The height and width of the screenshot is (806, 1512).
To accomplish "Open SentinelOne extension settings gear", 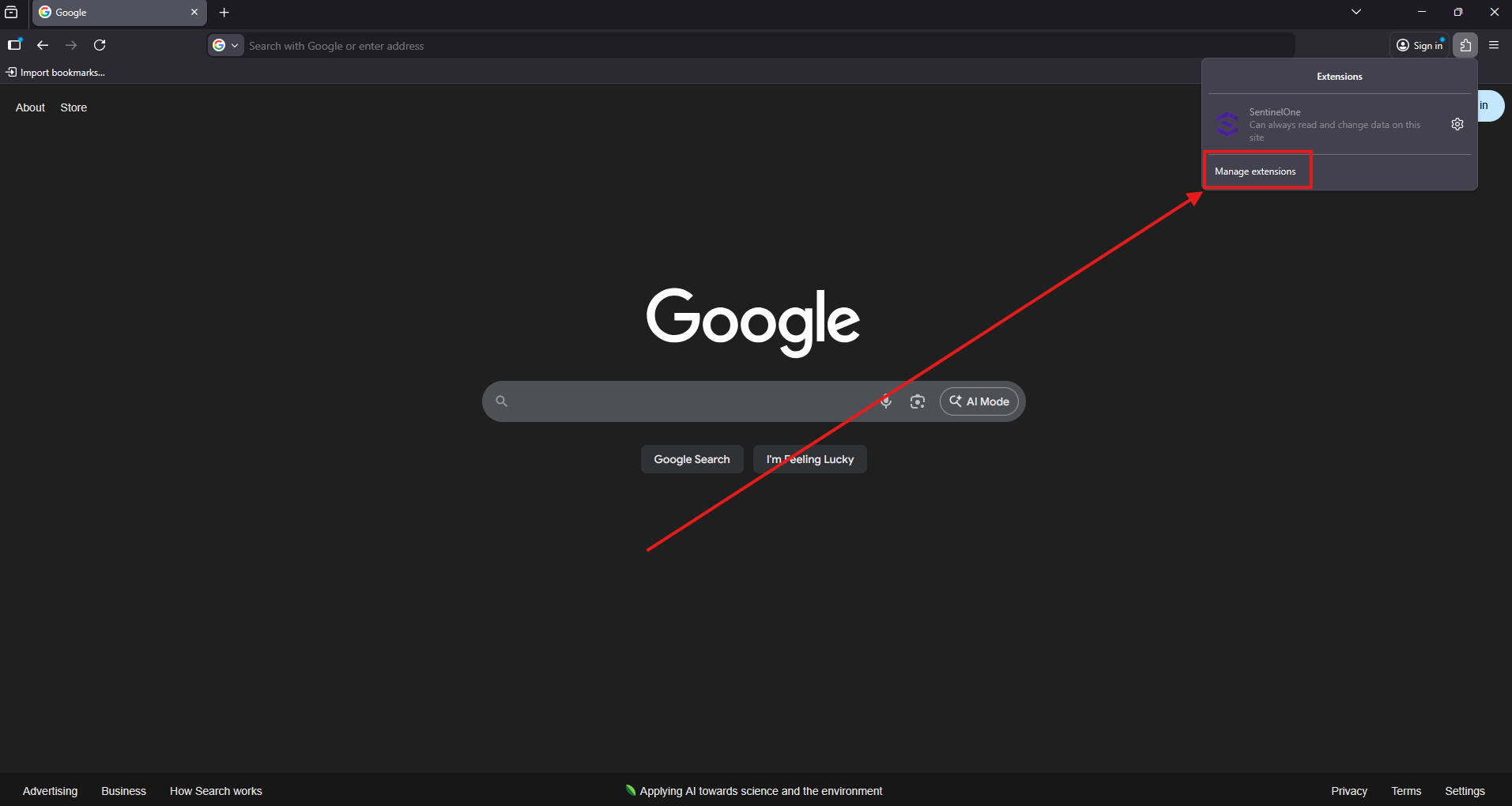I will tap(1457, 124).
